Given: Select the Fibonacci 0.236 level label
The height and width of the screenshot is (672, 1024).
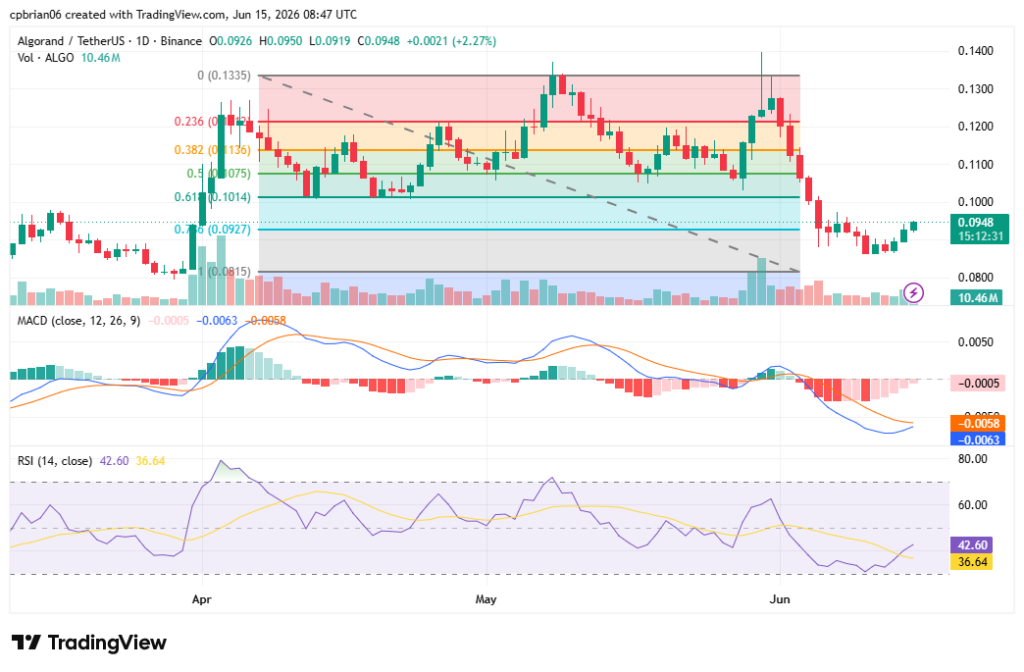Looking at the screenshot, I should (x=212, y=122).
